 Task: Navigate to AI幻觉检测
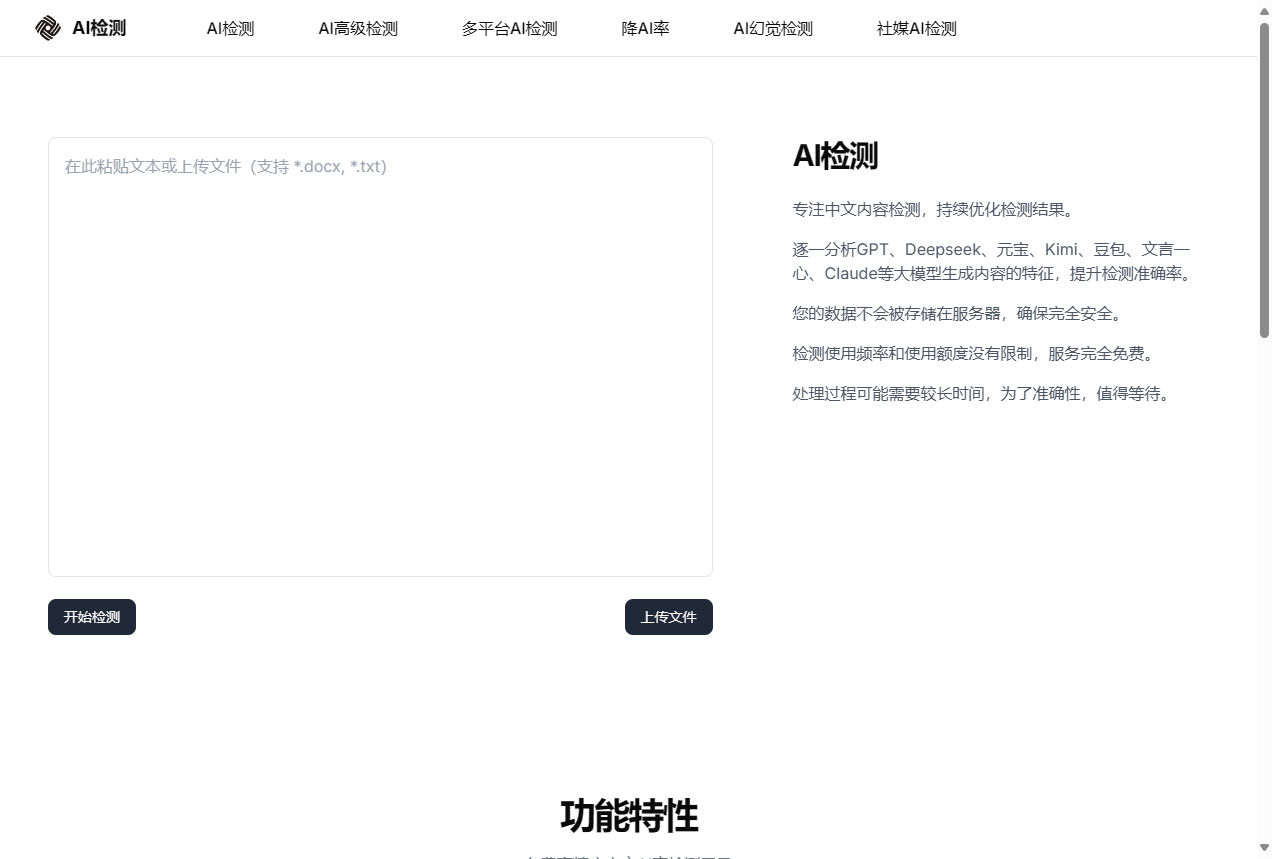(772, 29)
